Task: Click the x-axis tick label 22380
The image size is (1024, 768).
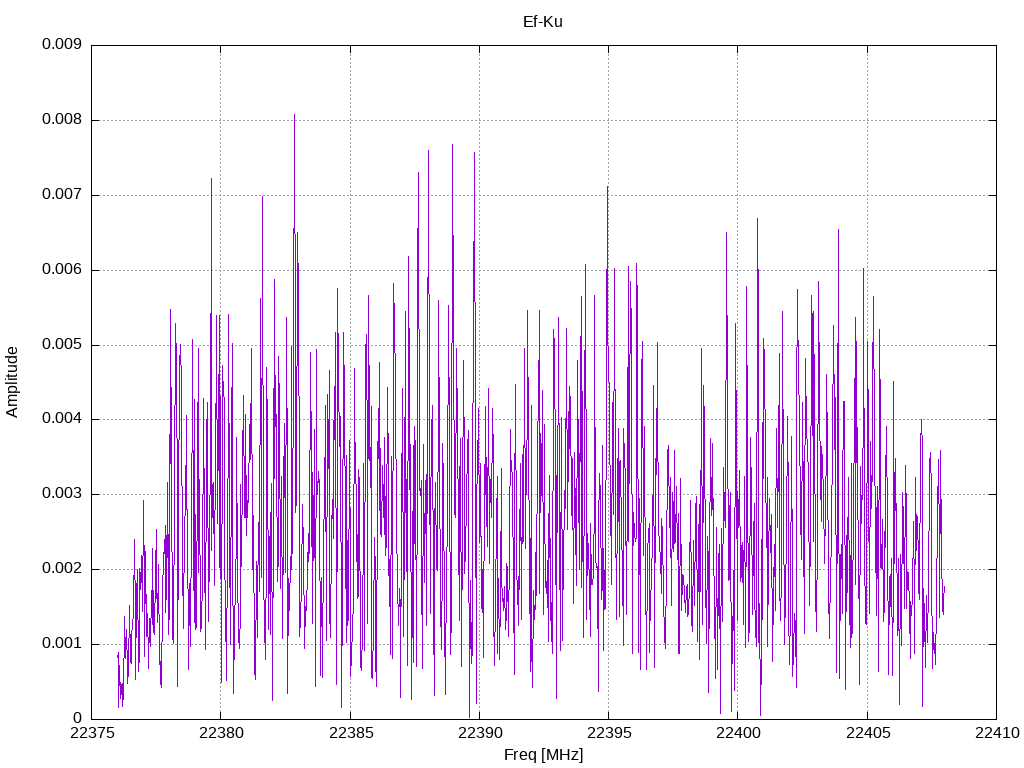Action: [x=221, y=733]
